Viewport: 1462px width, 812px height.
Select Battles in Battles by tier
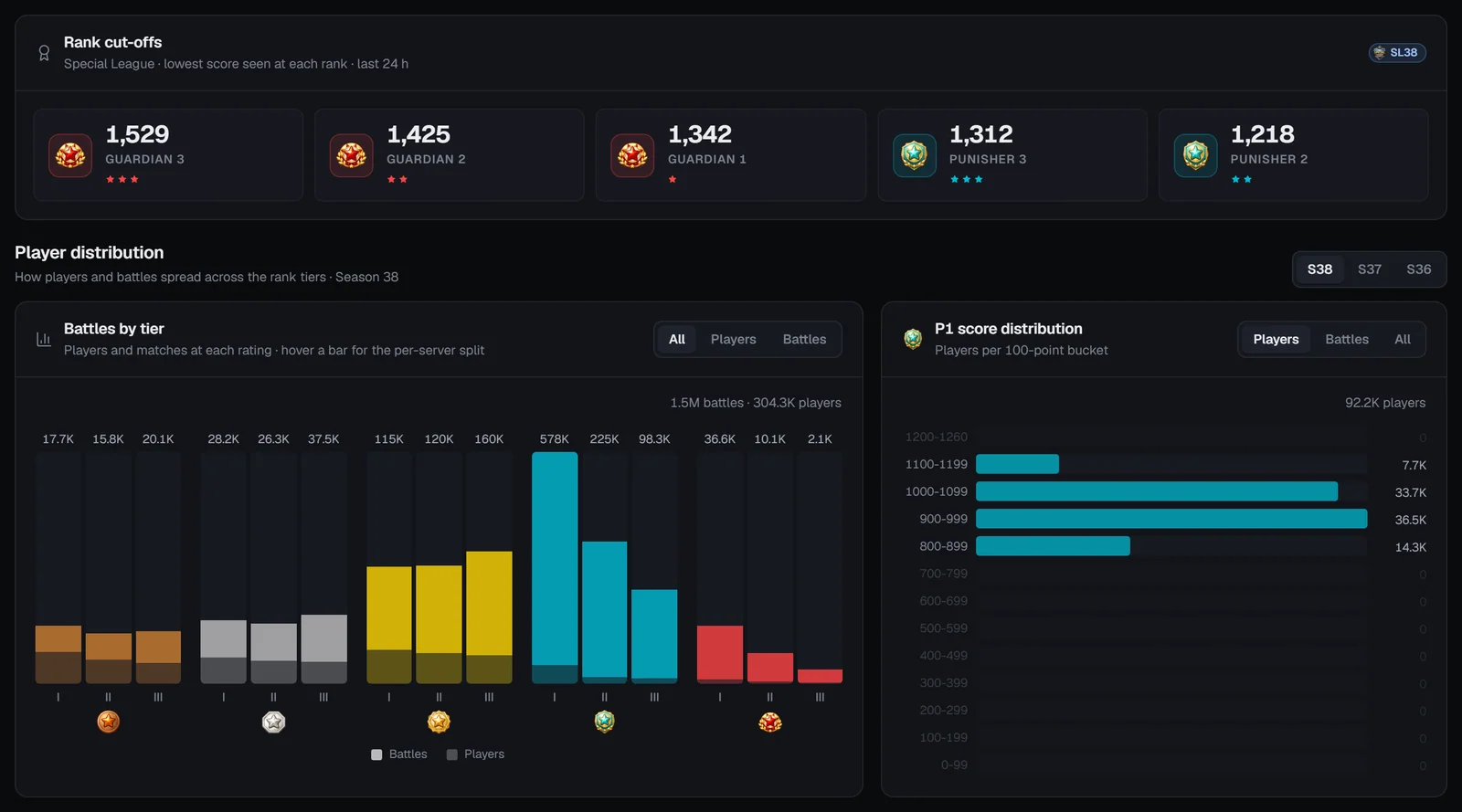(x=805, y=339)
